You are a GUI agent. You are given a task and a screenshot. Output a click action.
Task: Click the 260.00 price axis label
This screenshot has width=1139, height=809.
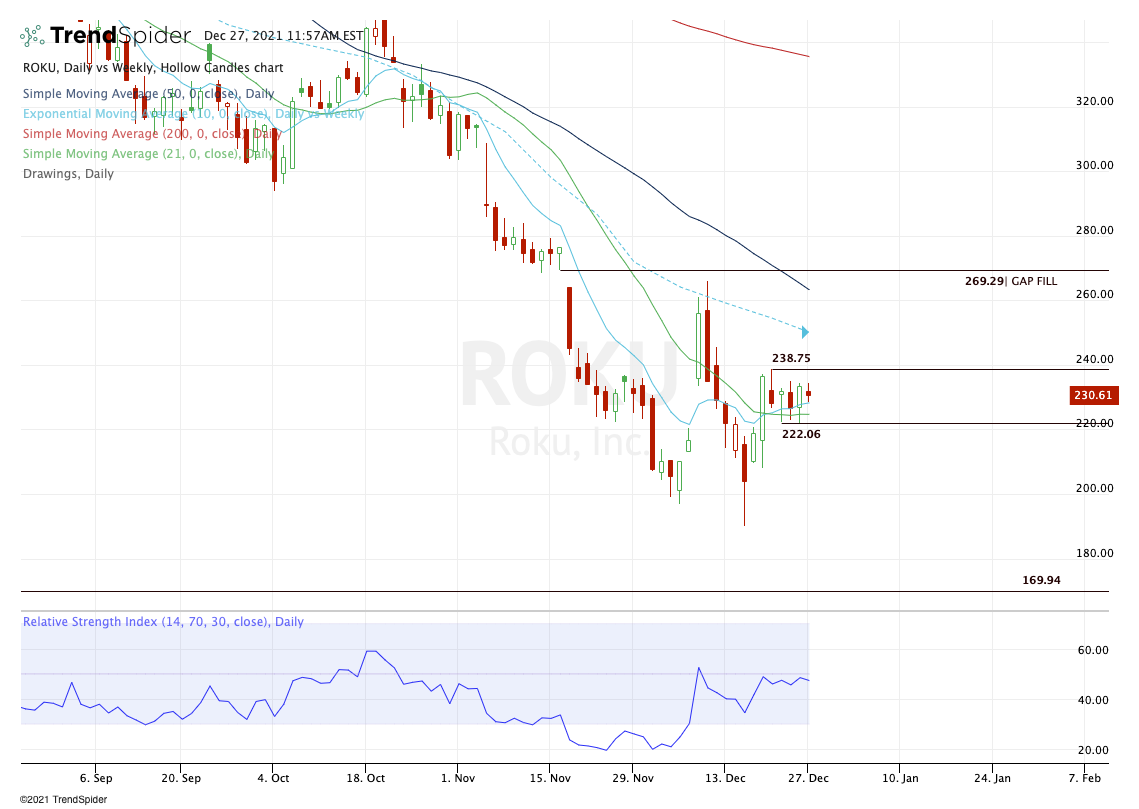point(1094,294)
